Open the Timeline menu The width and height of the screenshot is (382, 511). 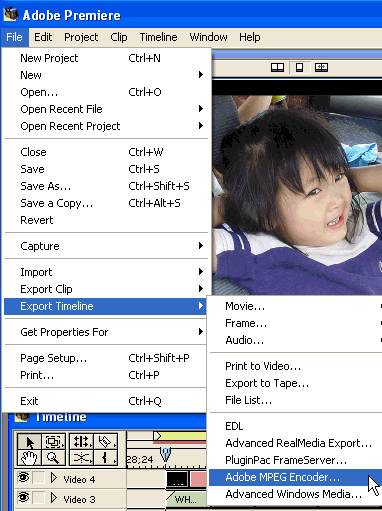[158, 37]
